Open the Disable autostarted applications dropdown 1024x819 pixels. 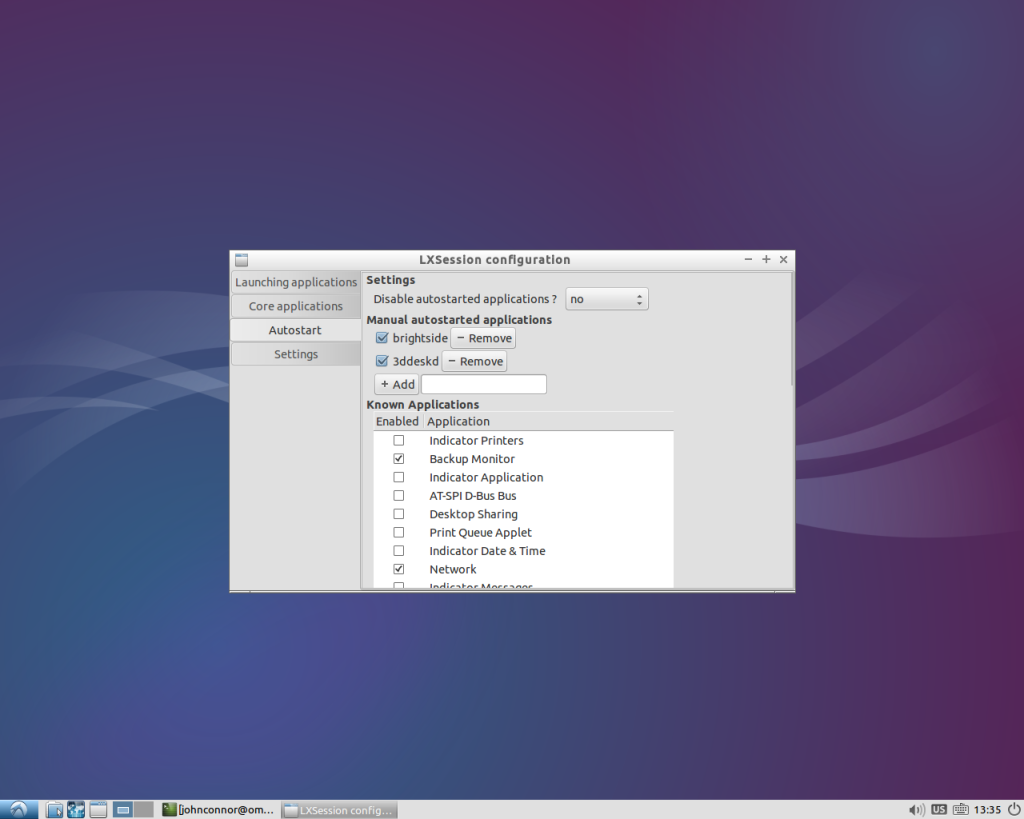coord(607,299)
